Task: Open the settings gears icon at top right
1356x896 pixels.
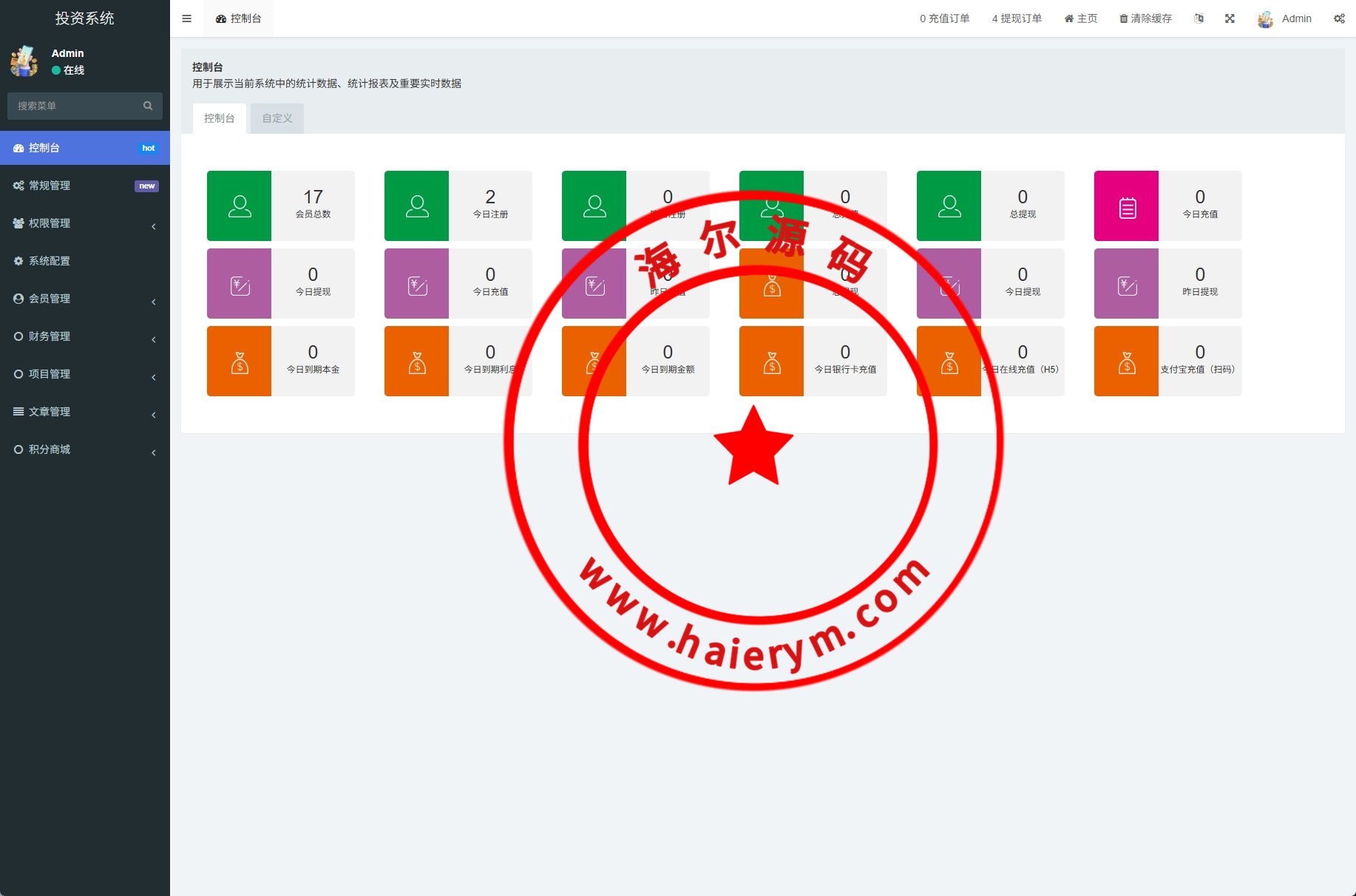Action: [1339, 18]
